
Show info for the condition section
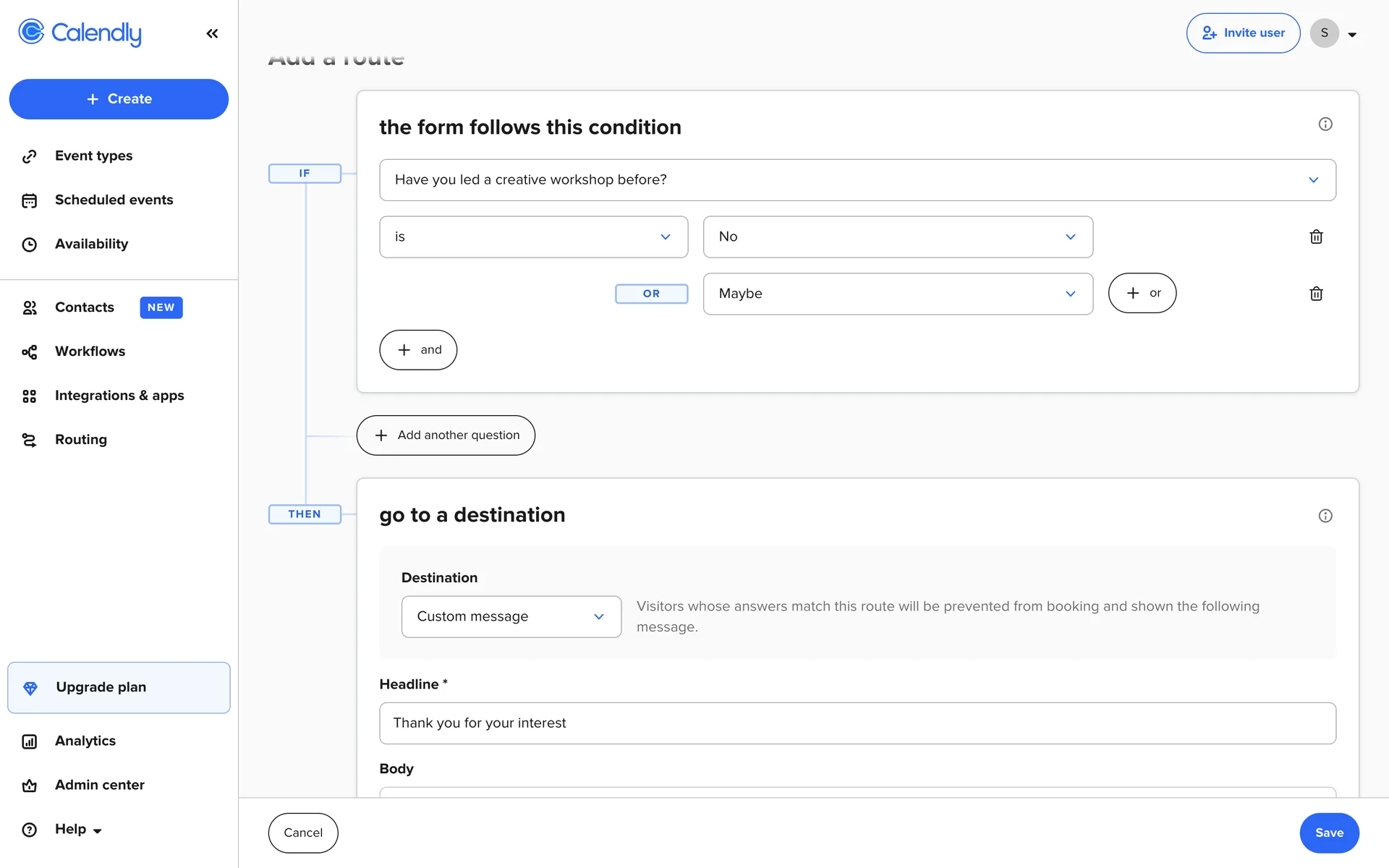1325,124
